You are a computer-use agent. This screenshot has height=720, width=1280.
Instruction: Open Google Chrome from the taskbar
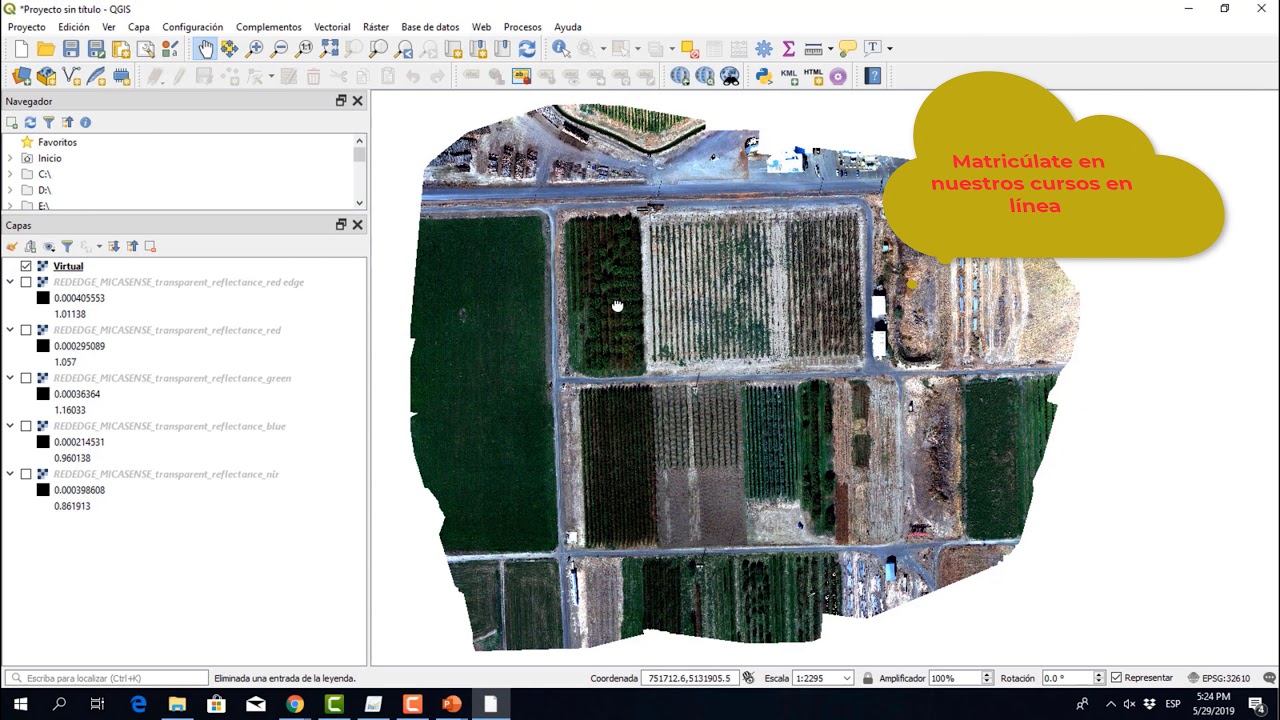point(294,705)
